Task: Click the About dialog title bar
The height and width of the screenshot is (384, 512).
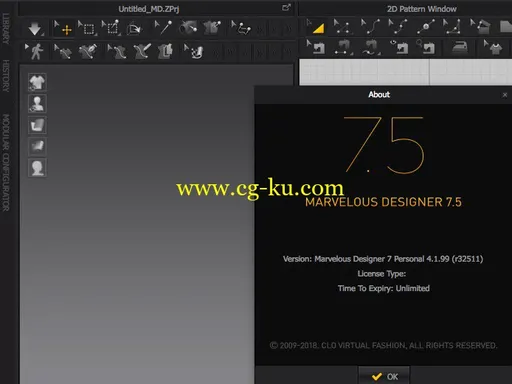Action: (x=383, y=95)
